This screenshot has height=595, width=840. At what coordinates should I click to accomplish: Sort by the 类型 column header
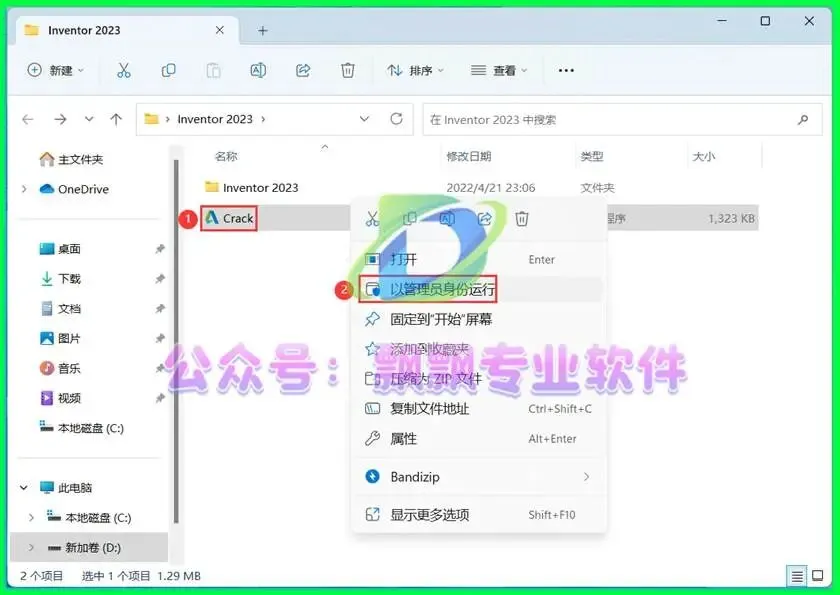pos(592,156)
